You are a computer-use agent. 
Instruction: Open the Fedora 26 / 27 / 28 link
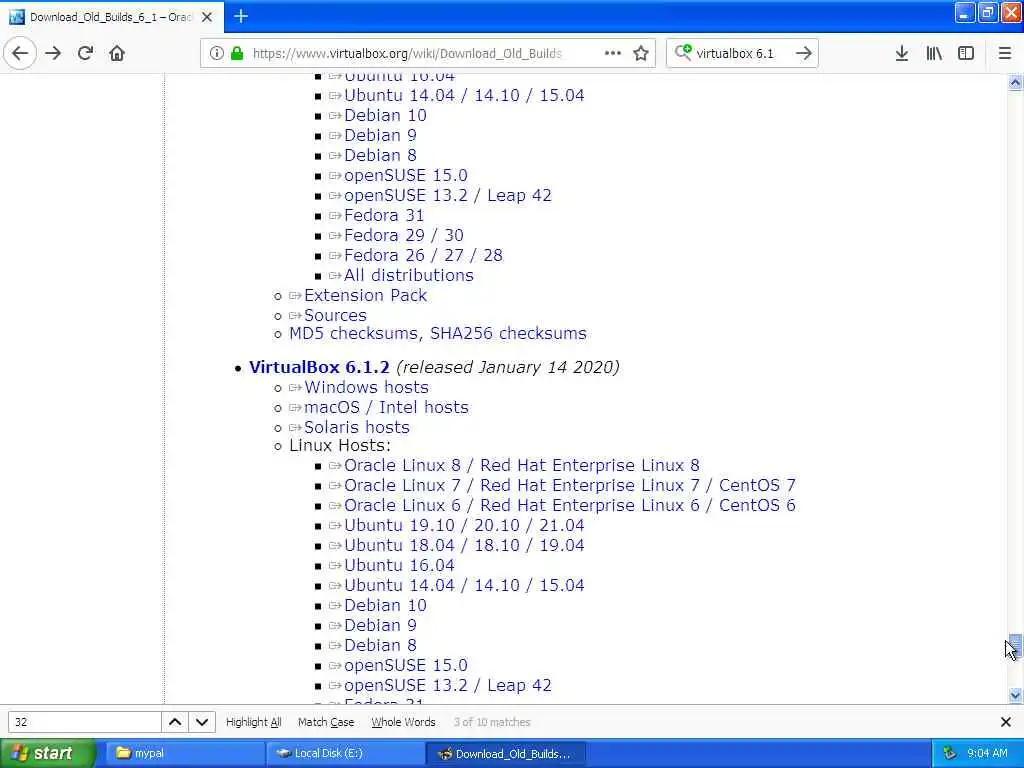tap(423, 255)
